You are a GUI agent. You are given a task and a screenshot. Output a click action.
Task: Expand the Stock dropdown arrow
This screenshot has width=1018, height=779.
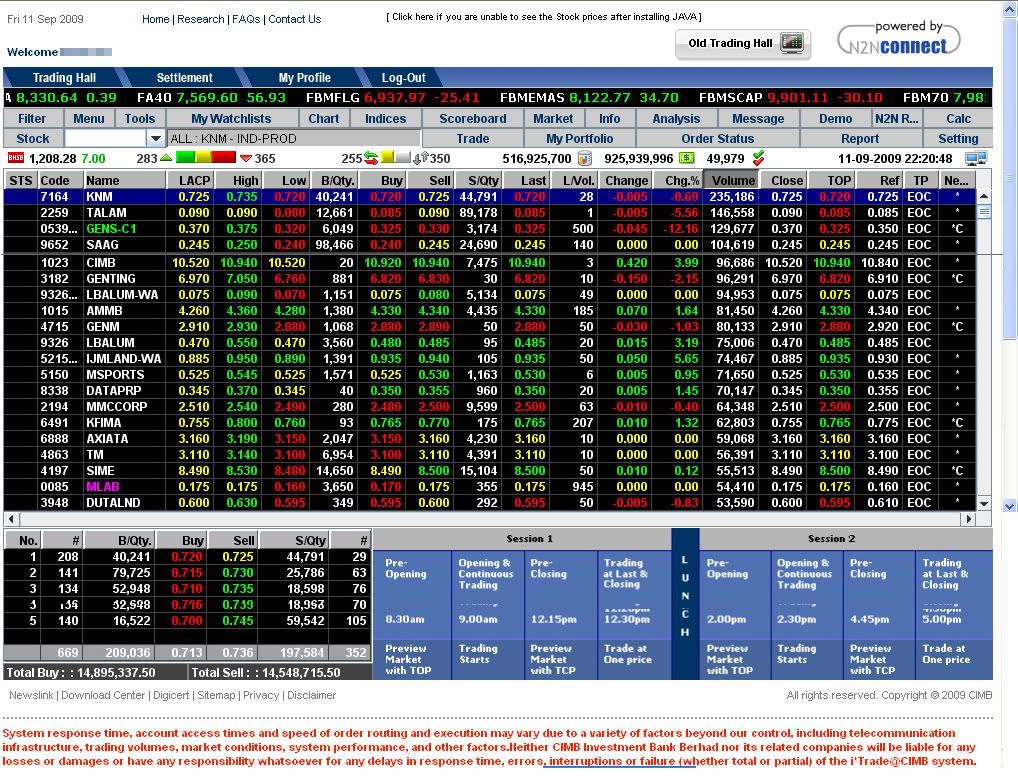pos(156,139)
